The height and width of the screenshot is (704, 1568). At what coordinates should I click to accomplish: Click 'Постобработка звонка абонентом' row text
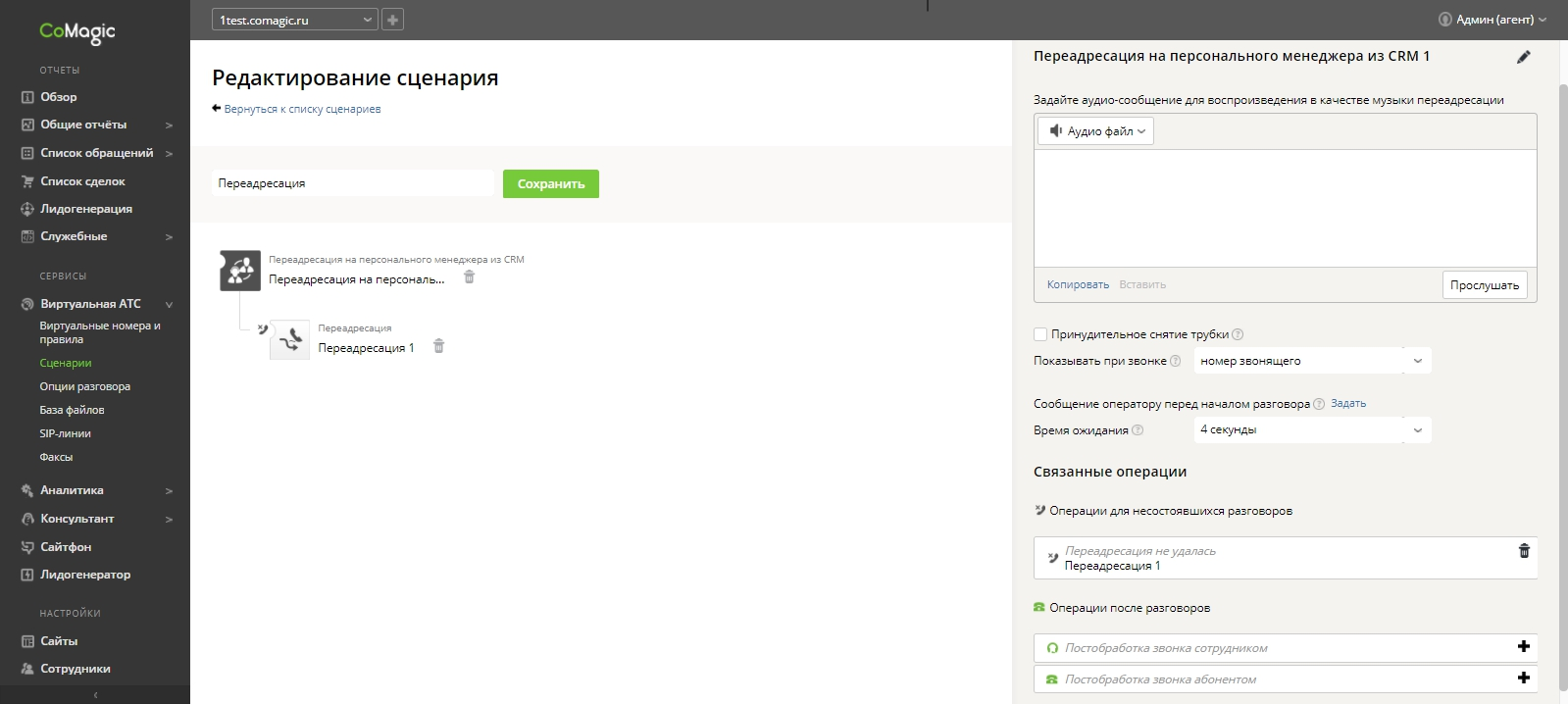(x=1160, y=679)
